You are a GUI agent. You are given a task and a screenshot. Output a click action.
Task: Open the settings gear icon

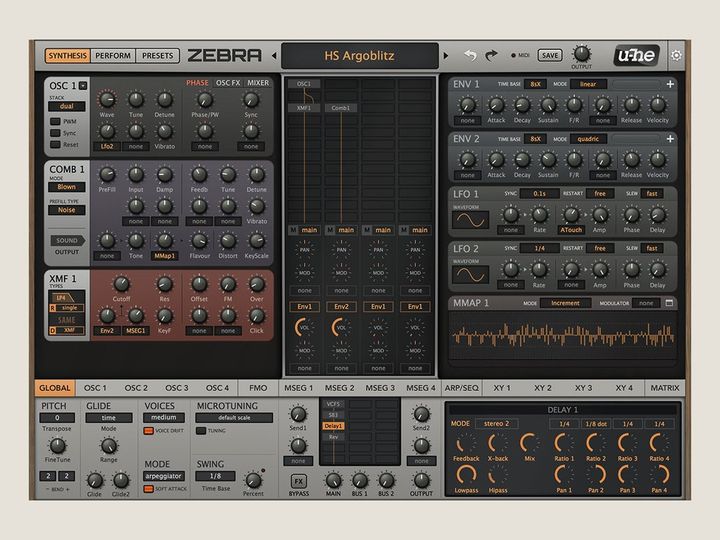676,56
